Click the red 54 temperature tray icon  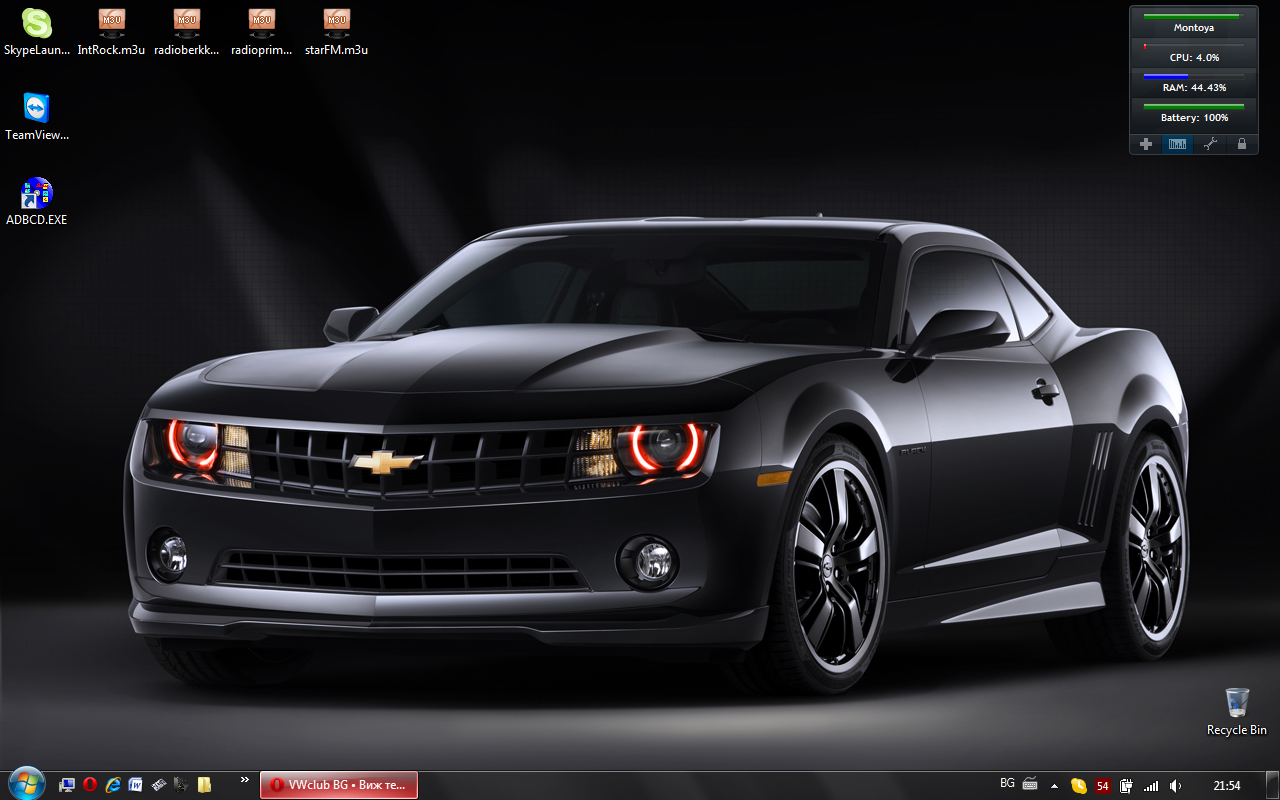point(1103,786)
